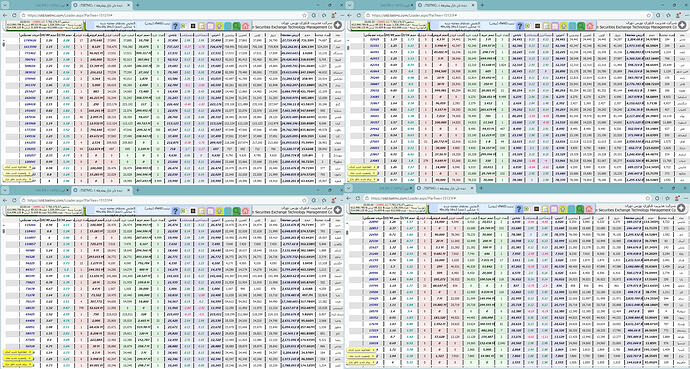Image resolution: width=690 pixels, height=369 pixels.
Task: Focus the address bar in bottom-left window
Action: (163, 200)
